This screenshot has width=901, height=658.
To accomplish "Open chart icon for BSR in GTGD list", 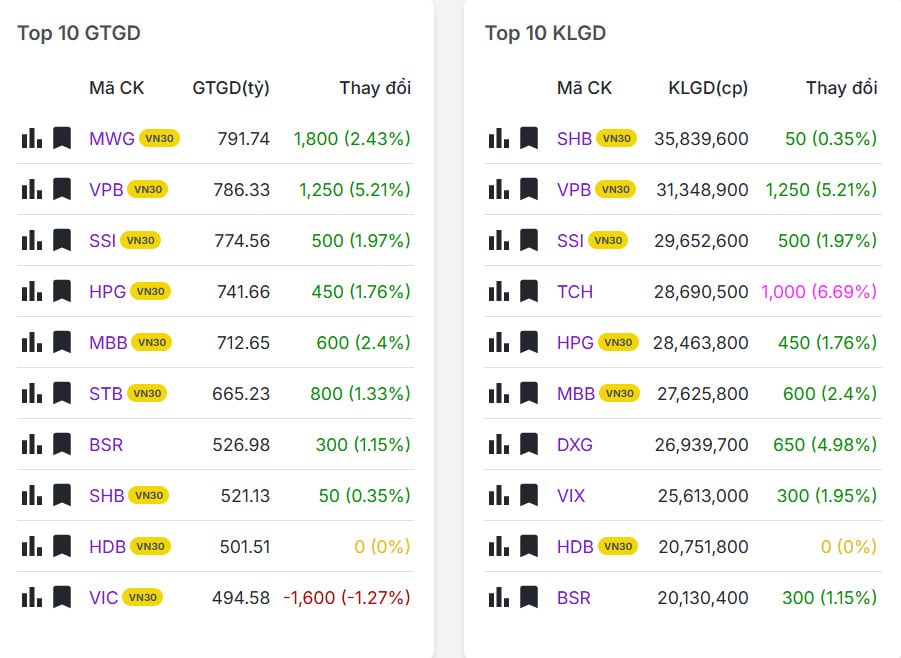I will 31,444.
